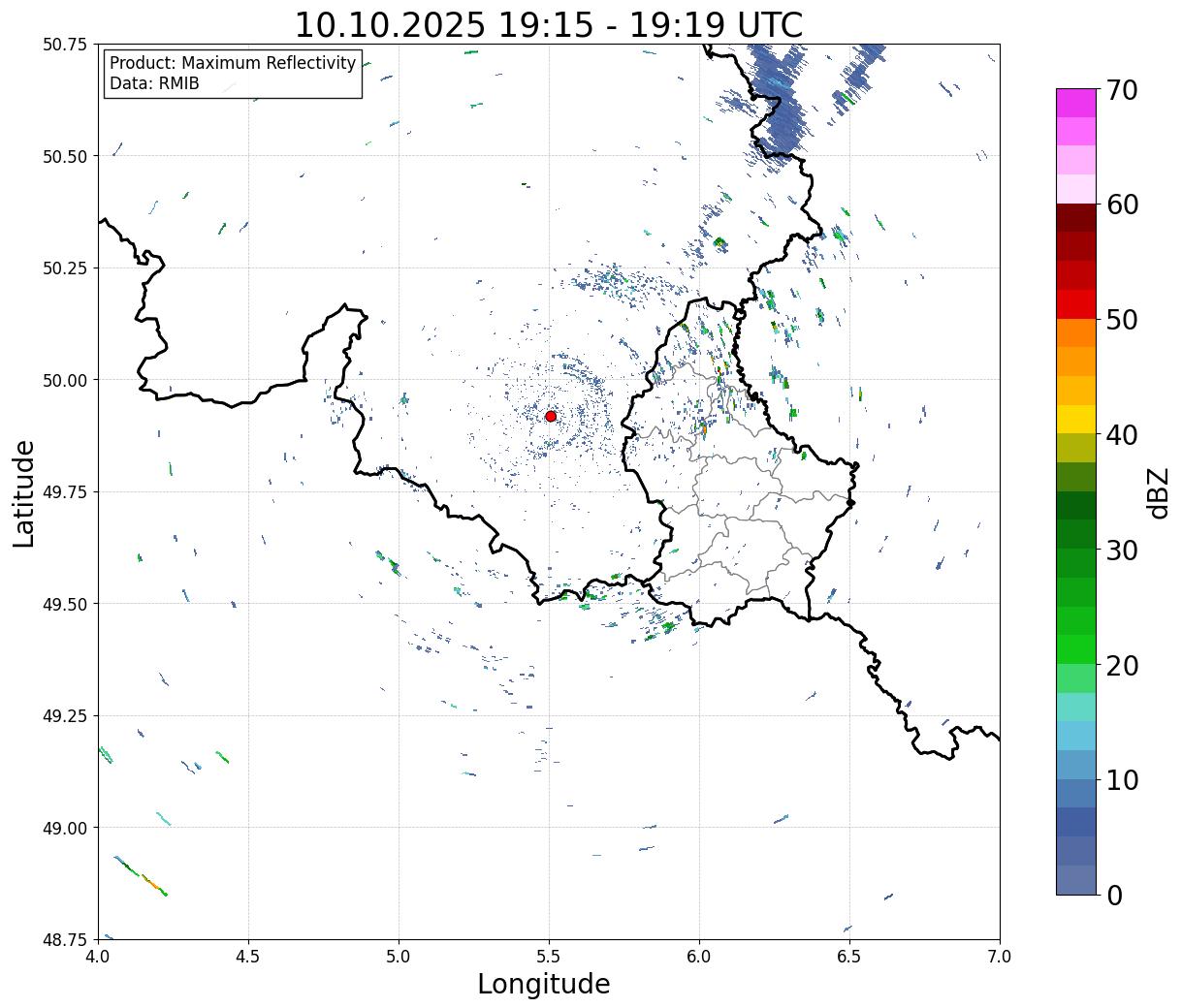Screen dimensions: 1182x1008
Task: Click the colorbar tick label '60'
Action: coord(1122,205)
